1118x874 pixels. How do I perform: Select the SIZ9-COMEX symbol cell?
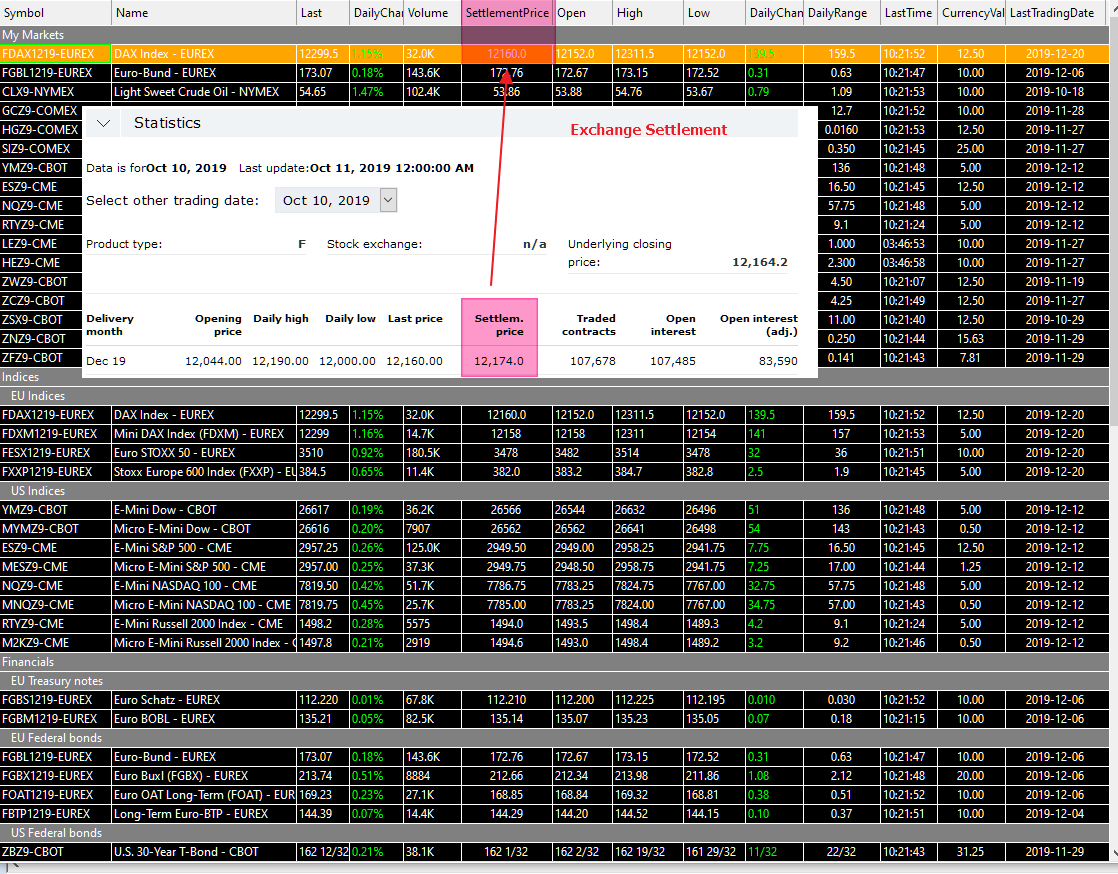pyautogui.click(x=41, y=149)
